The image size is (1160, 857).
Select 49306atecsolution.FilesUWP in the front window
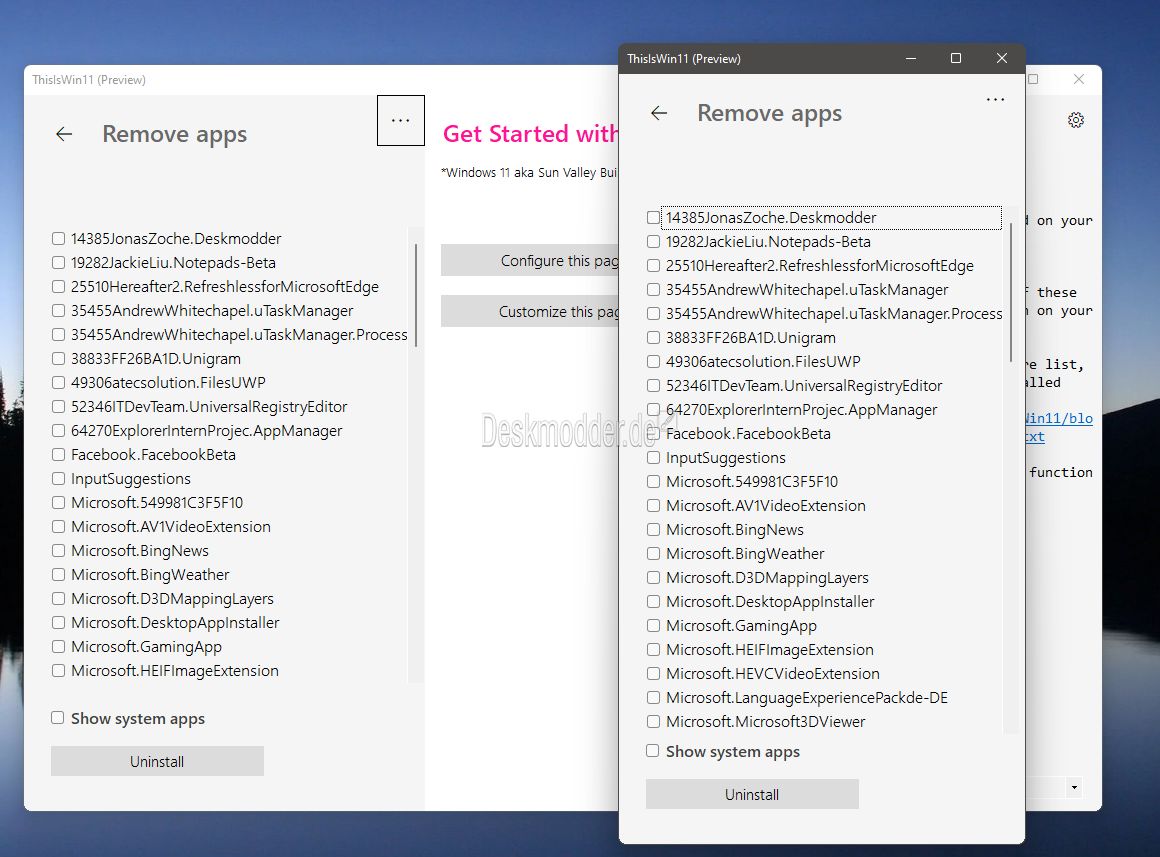653,361
